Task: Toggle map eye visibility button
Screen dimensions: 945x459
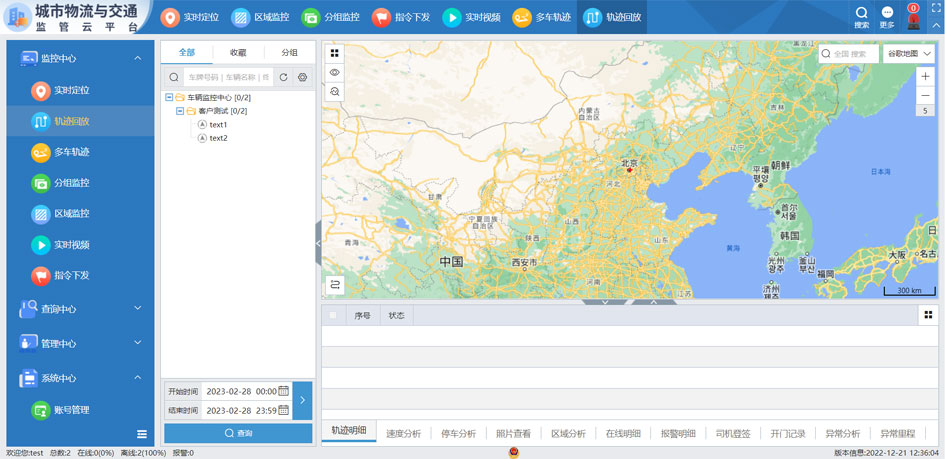Action: pyautogui.click(x=335, y=73)
